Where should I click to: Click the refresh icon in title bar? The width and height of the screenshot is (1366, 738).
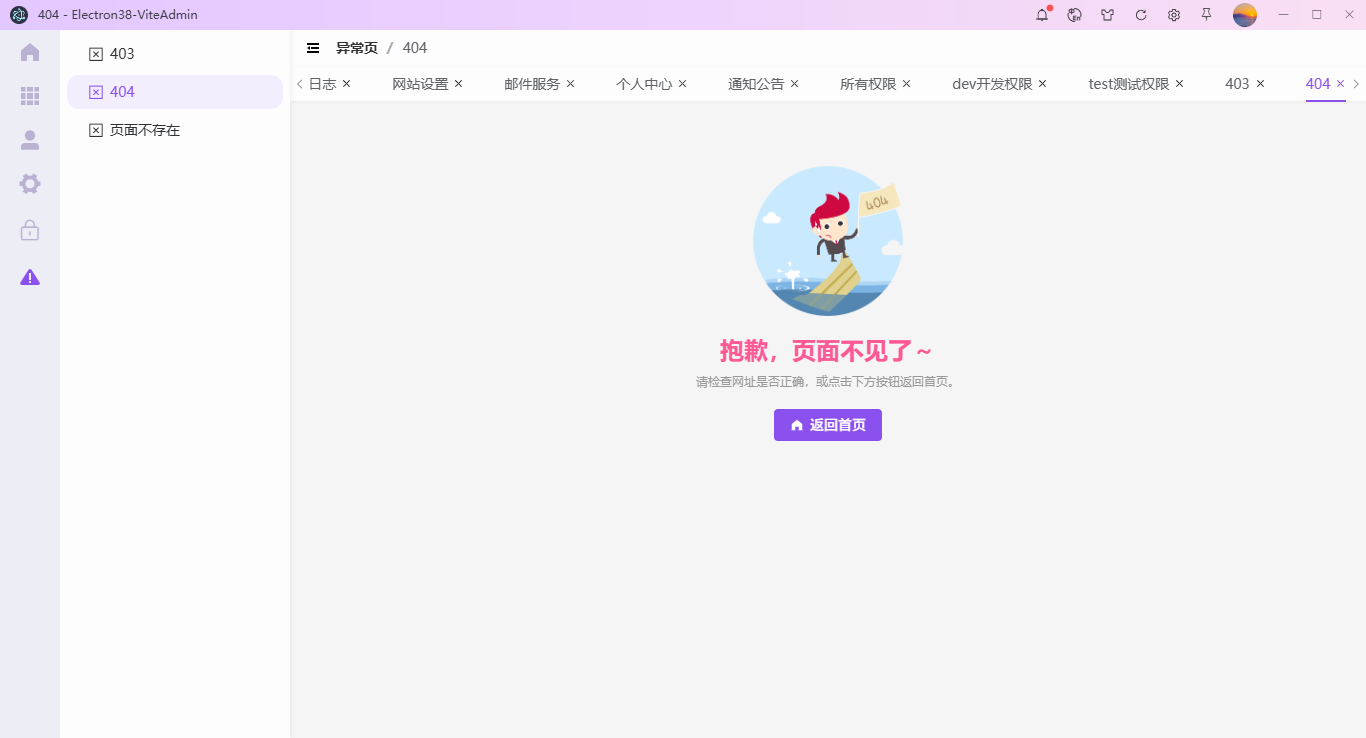click(x=1141, y=15)
